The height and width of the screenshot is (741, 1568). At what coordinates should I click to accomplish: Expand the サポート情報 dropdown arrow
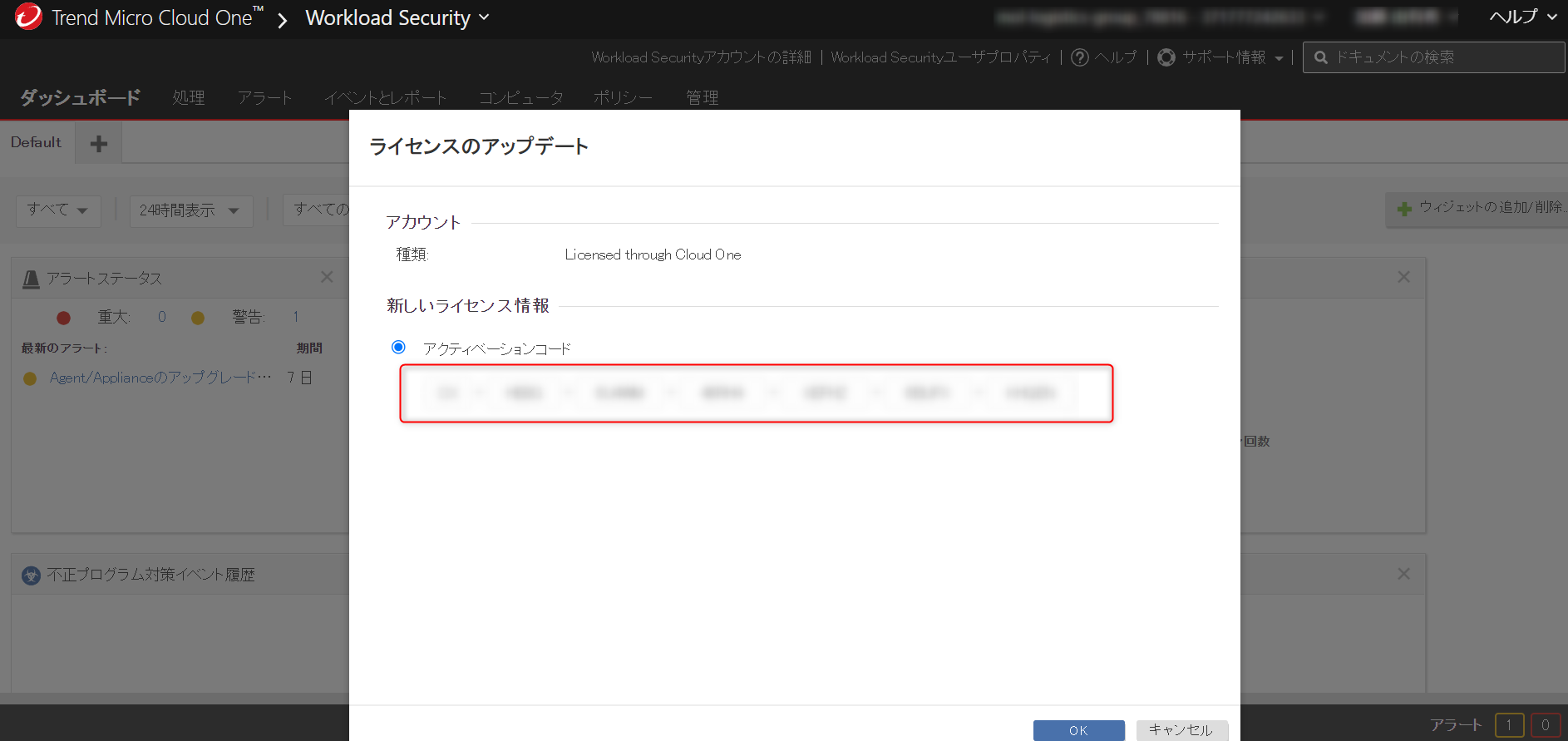pos(1279,58)
